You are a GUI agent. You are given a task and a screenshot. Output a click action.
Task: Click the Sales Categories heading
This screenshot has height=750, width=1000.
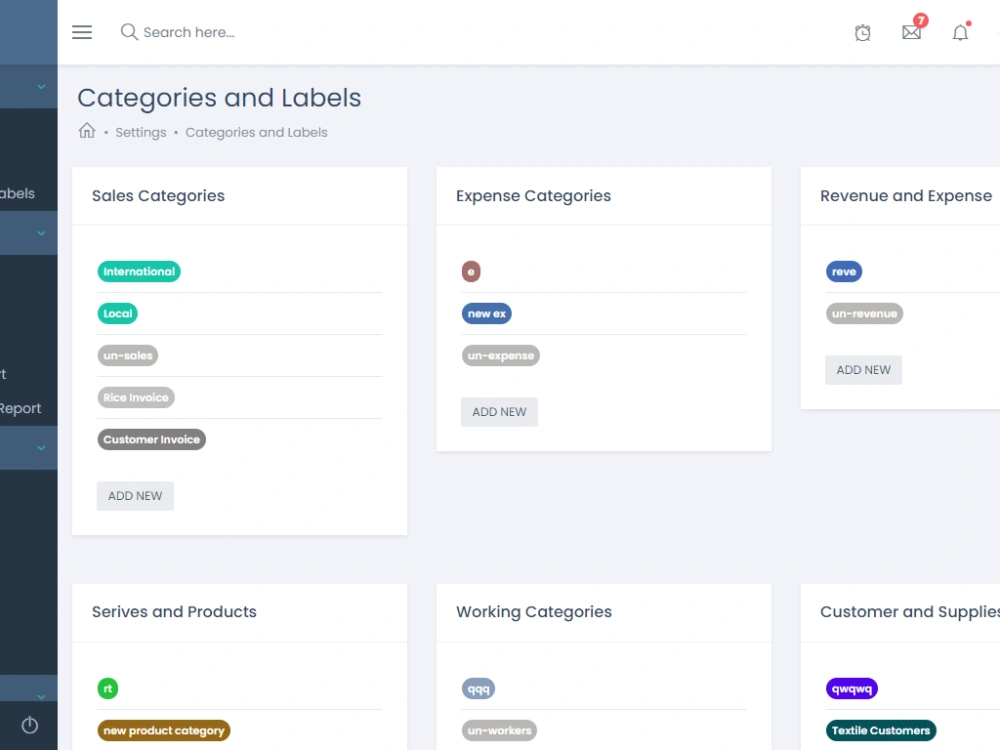158,196
